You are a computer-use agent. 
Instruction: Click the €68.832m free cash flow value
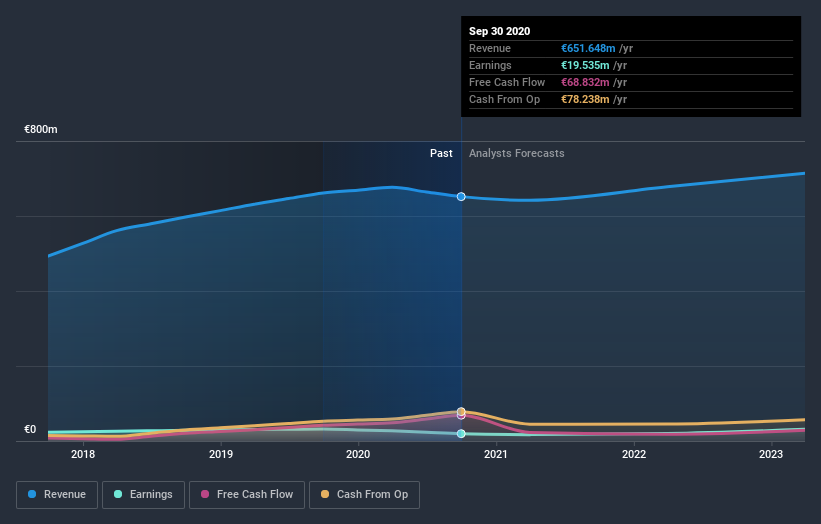click(x=585, y=82)
